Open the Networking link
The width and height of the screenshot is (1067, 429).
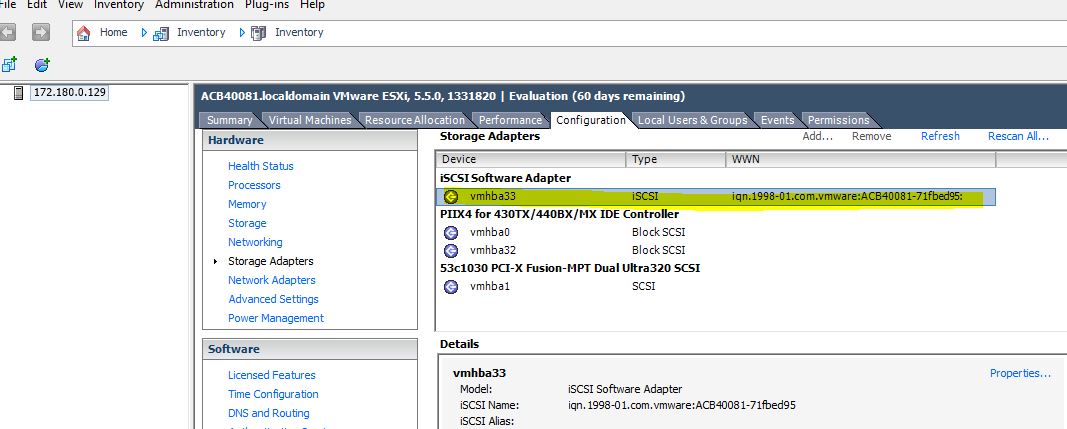point(255,242)
